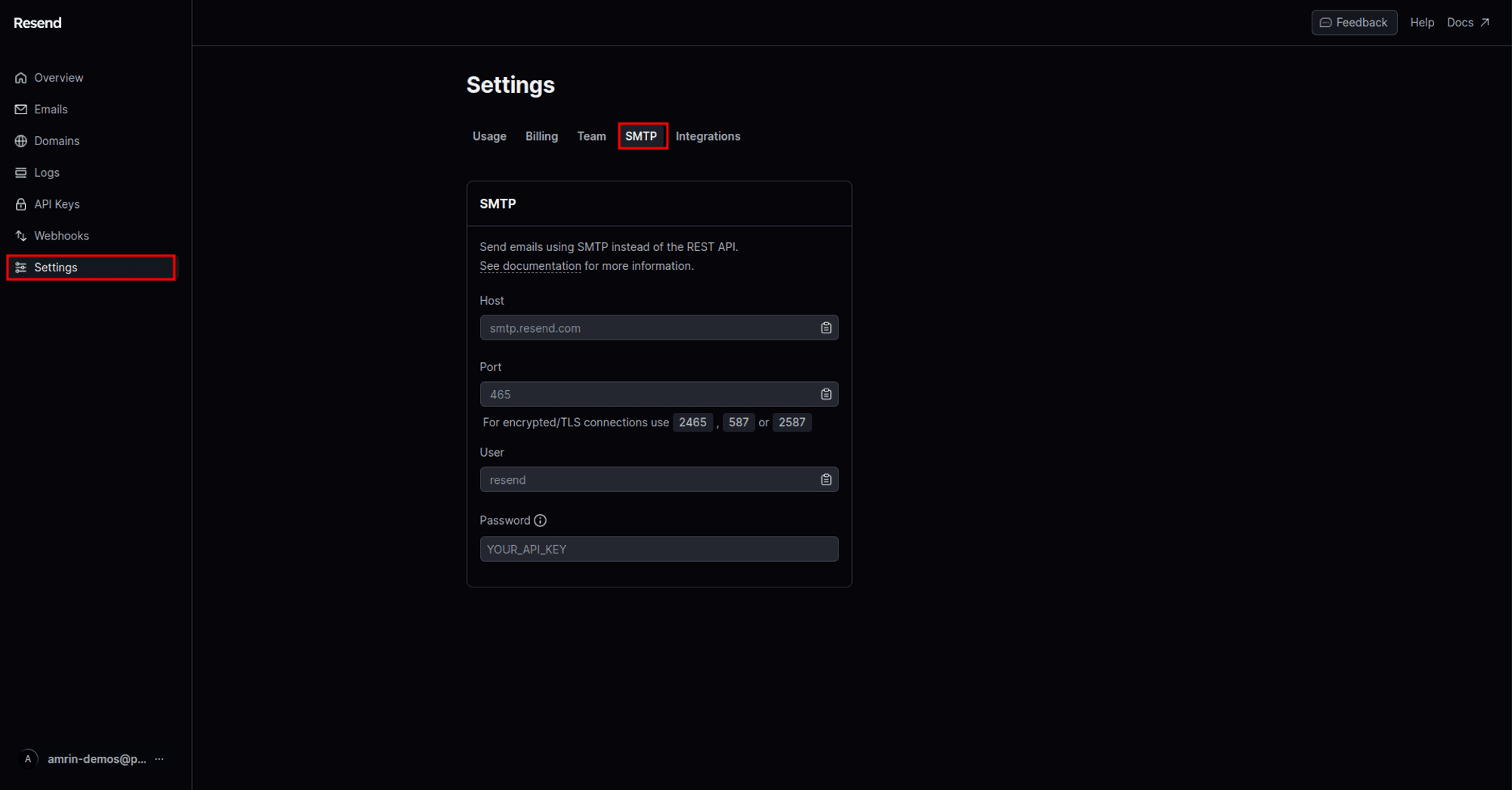Click the Feedback button
Image resolution: width=1512 pixels, height=790 pixels.
point(1354,22)
